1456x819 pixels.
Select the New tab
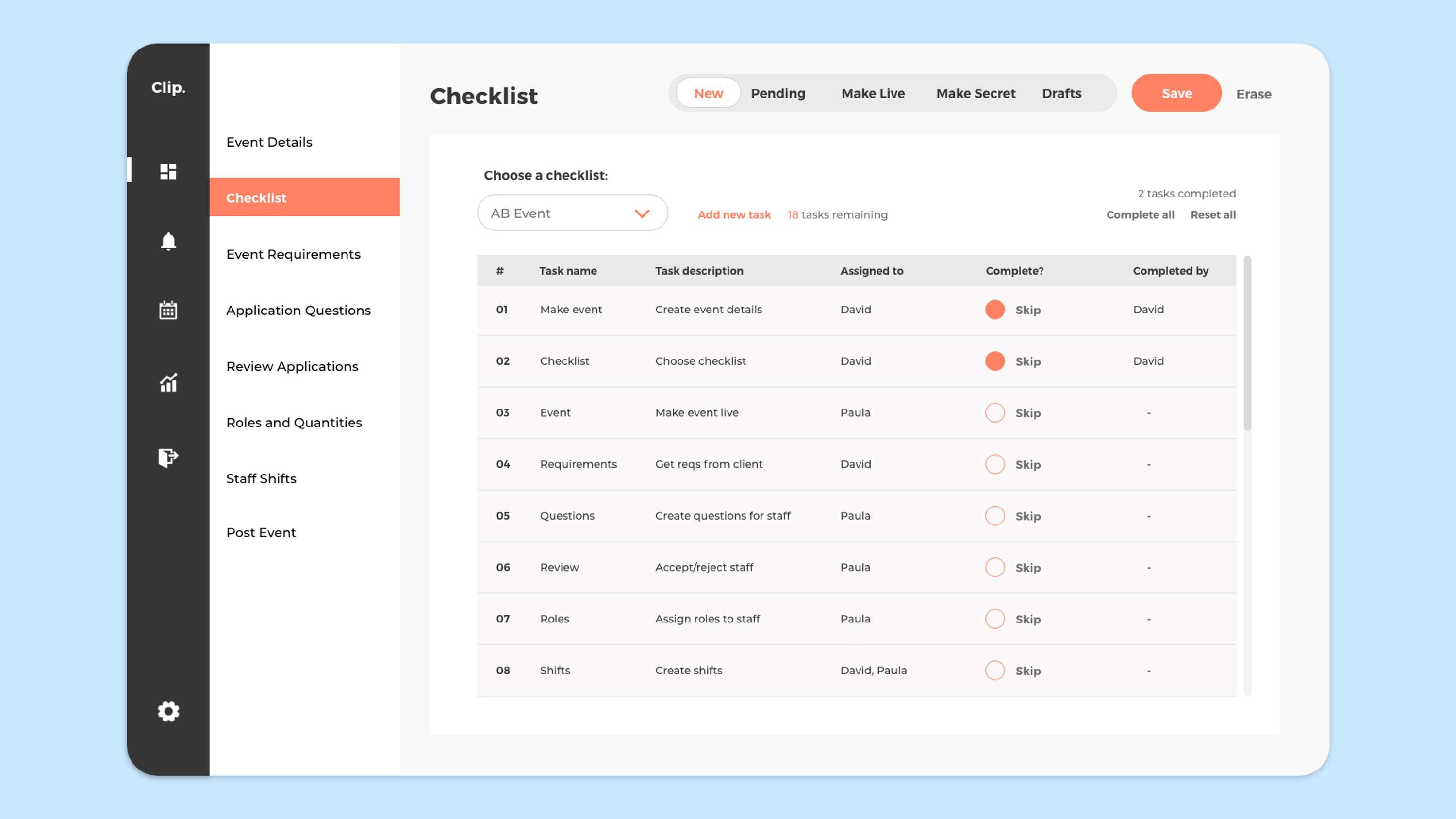tap(708, 93)
